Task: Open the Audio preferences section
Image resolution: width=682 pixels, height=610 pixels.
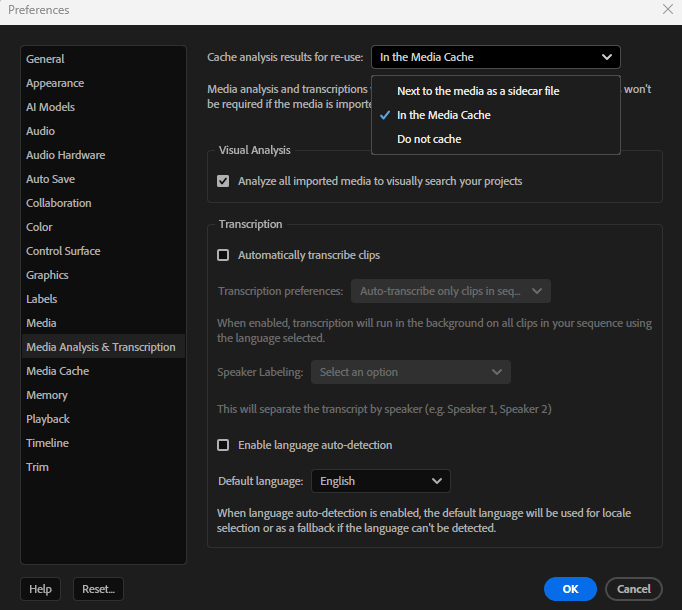Action: click(x=103, y=131)
